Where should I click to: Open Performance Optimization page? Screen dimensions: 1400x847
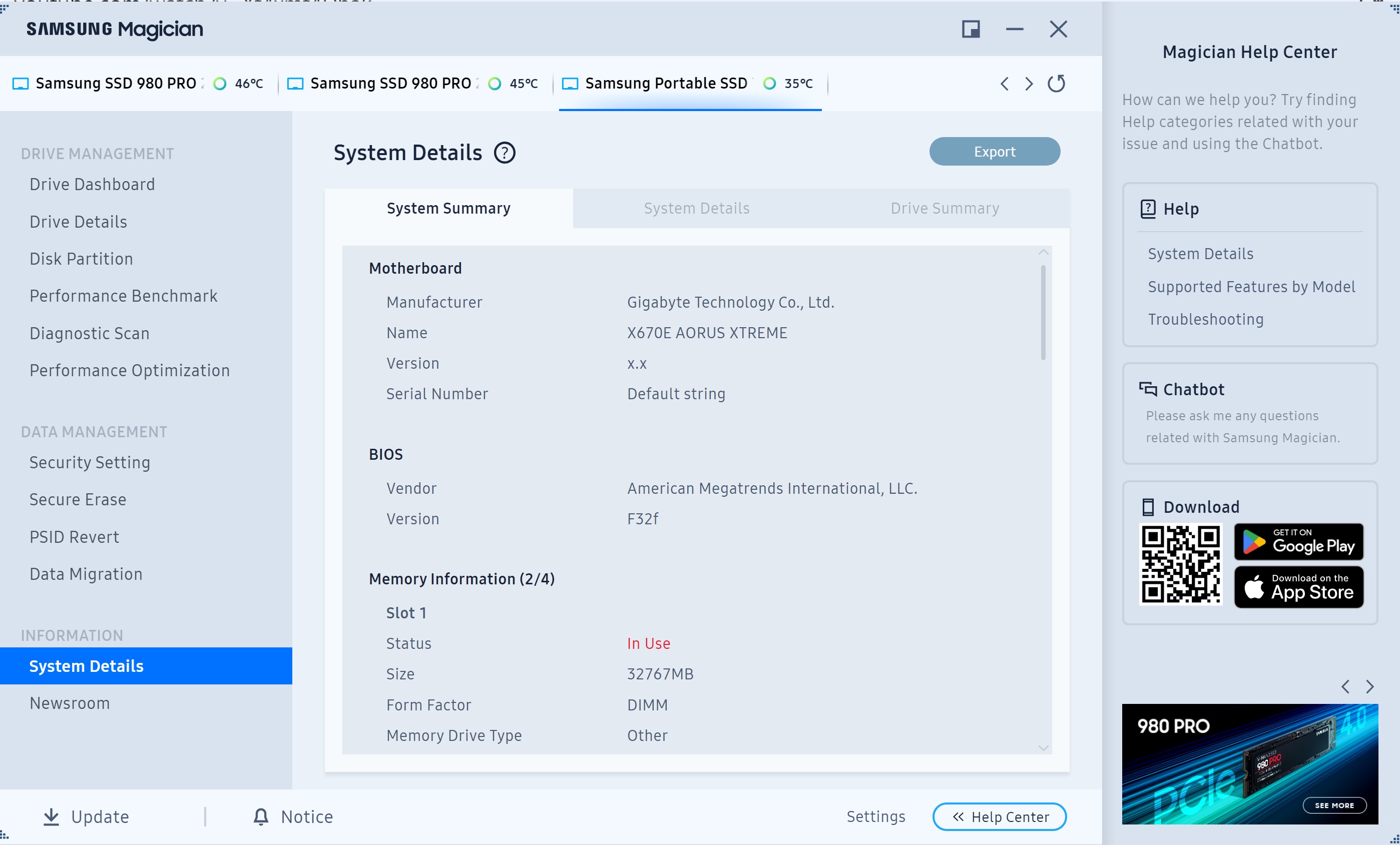click(130, 370)
